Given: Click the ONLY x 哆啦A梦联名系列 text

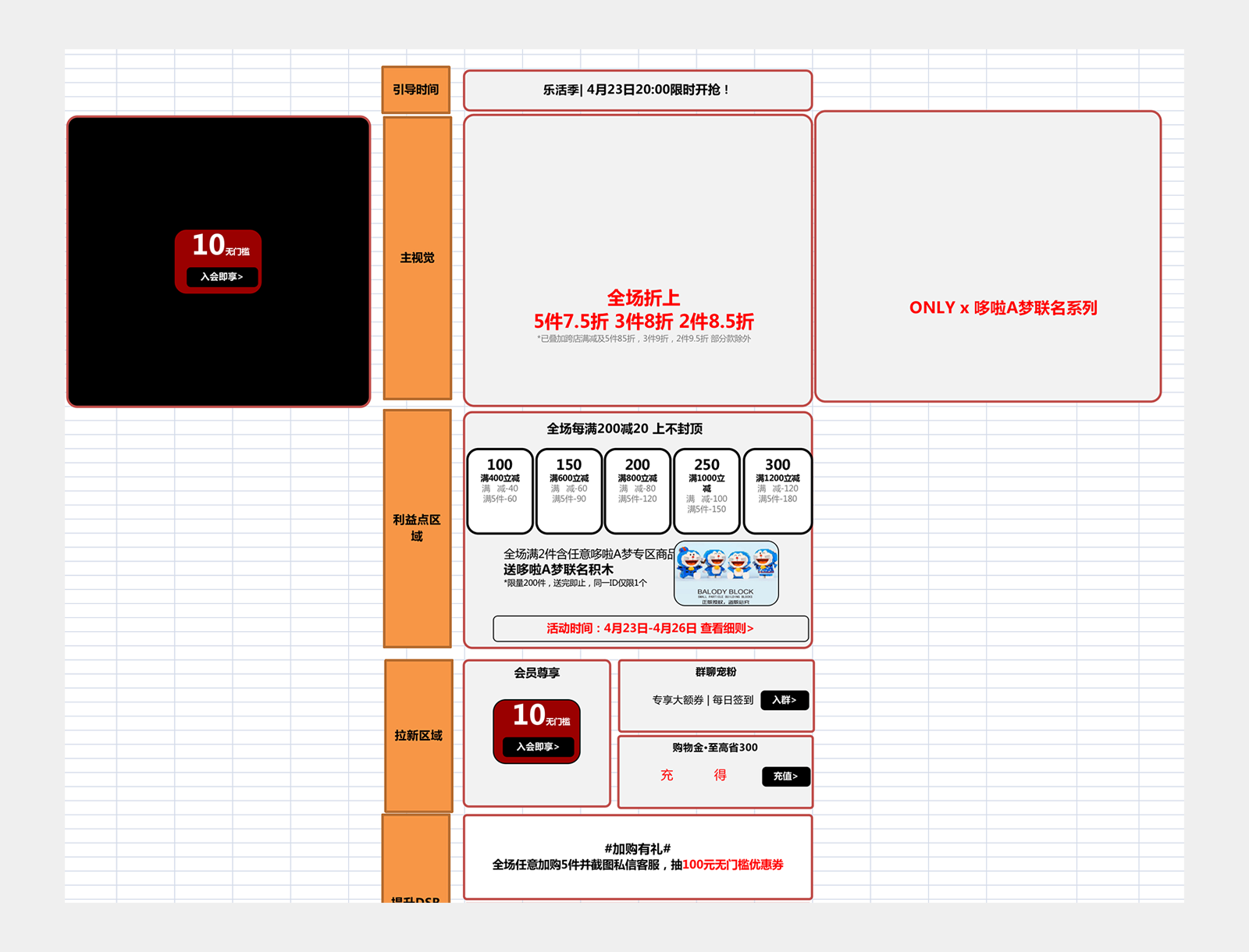Looking at the screenshot, I should [1003, 308].
